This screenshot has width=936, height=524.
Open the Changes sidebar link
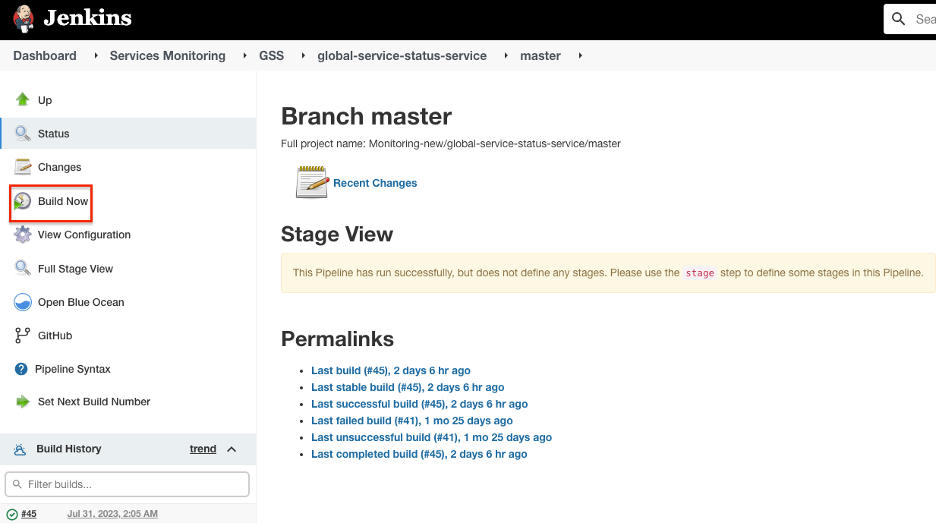[x=59, y=167]
